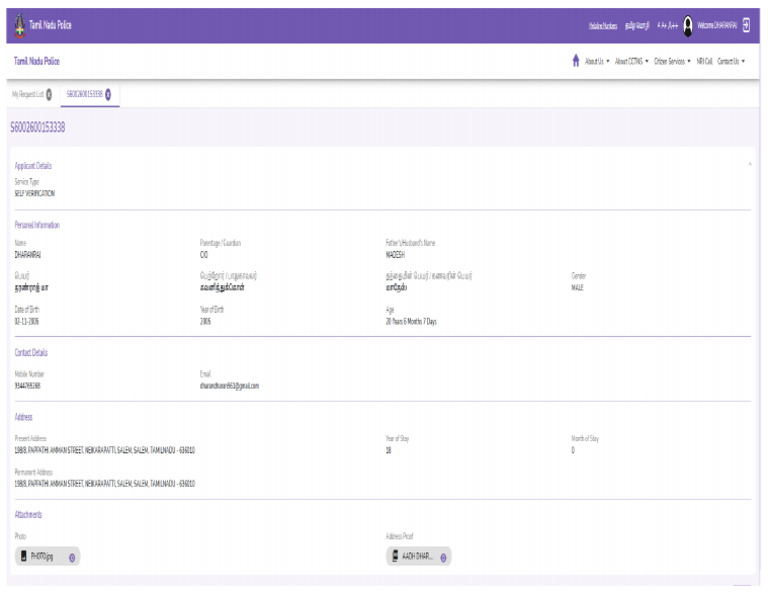Open the About CCTNS dropdown menu
The height and width of the screenshot is (594, 768).
[631, 61]
